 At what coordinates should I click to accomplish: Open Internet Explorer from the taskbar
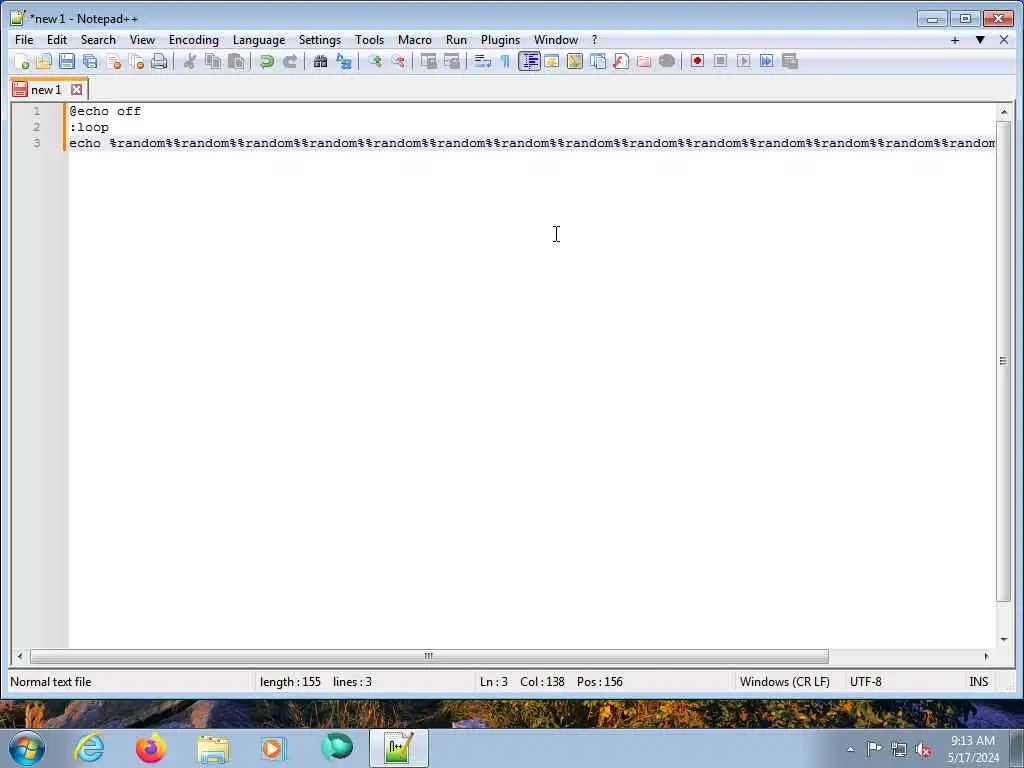[x=89, y=748]
